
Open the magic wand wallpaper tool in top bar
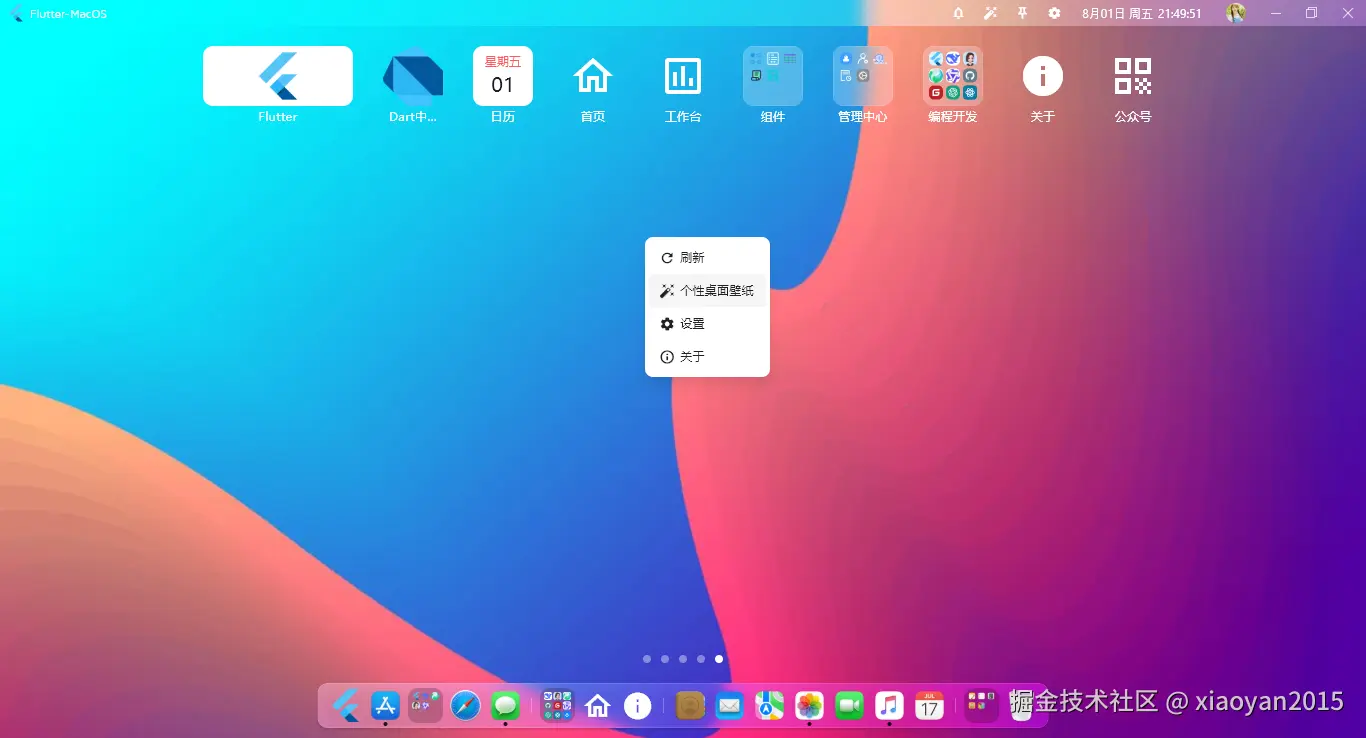click(989, 13)
